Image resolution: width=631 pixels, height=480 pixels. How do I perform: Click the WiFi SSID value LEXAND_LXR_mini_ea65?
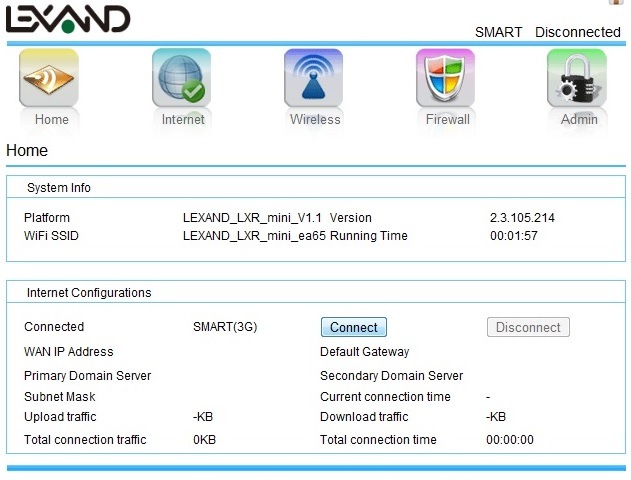click(254, 236)
